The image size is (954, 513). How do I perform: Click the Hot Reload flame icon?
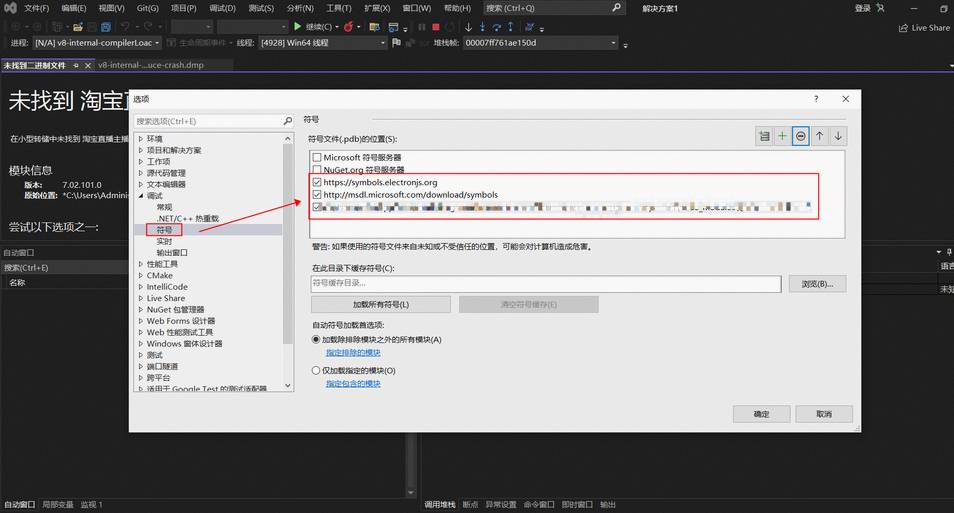click(349, 27)
